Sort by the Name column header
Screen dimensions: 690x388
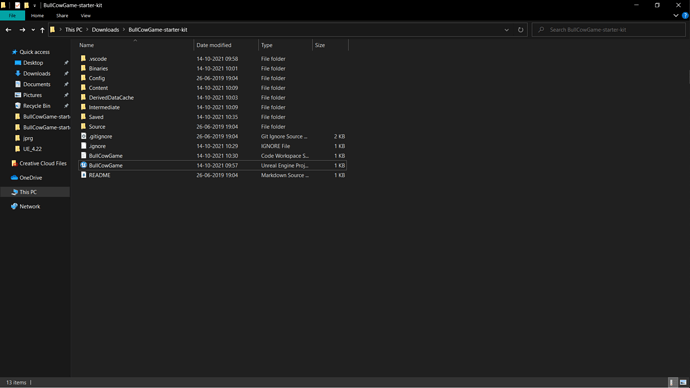point(136,45)
